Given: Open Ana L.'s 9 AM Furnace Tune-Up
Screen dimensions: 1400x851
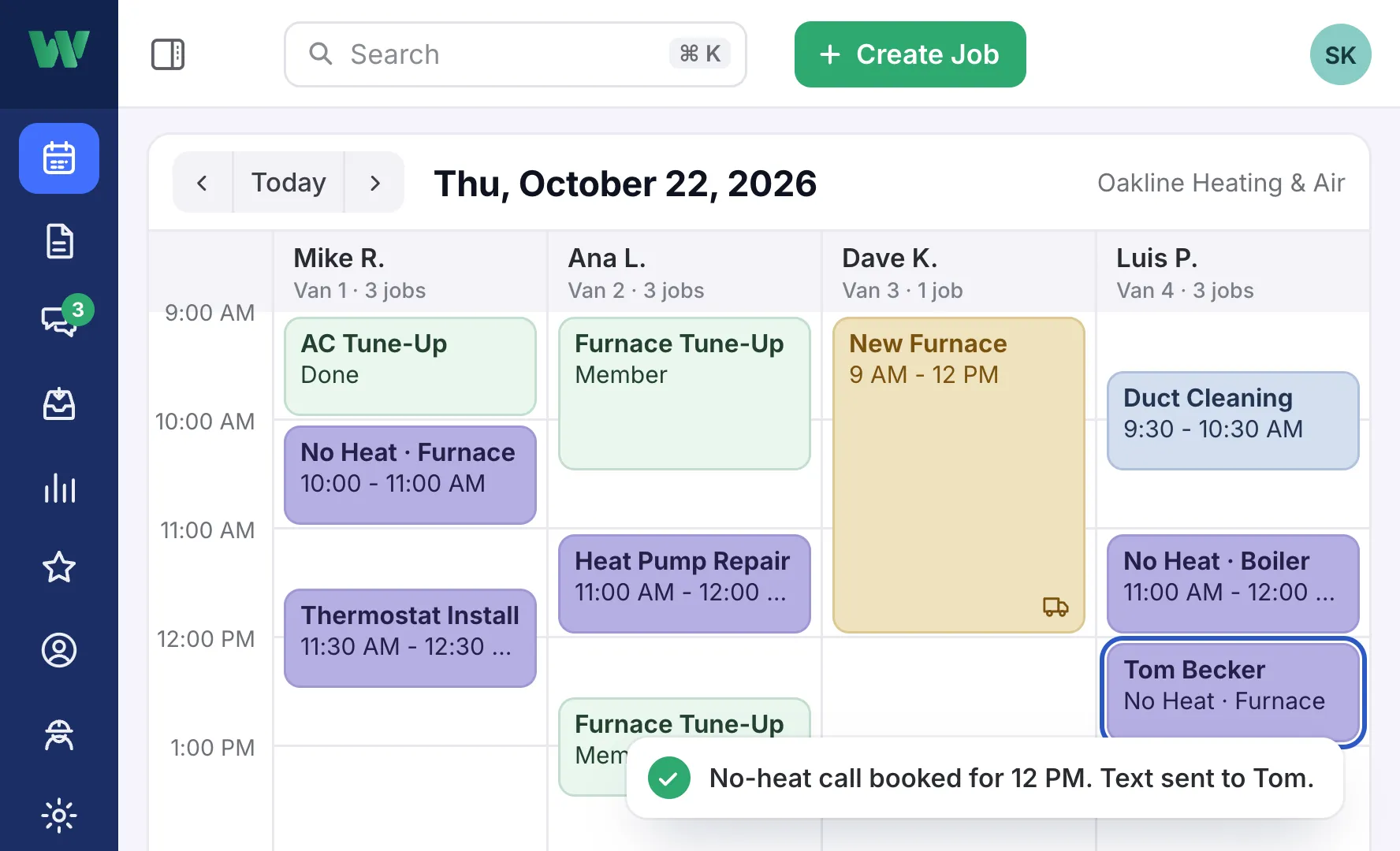Looking at the screenshot, I should pos(684,393).
